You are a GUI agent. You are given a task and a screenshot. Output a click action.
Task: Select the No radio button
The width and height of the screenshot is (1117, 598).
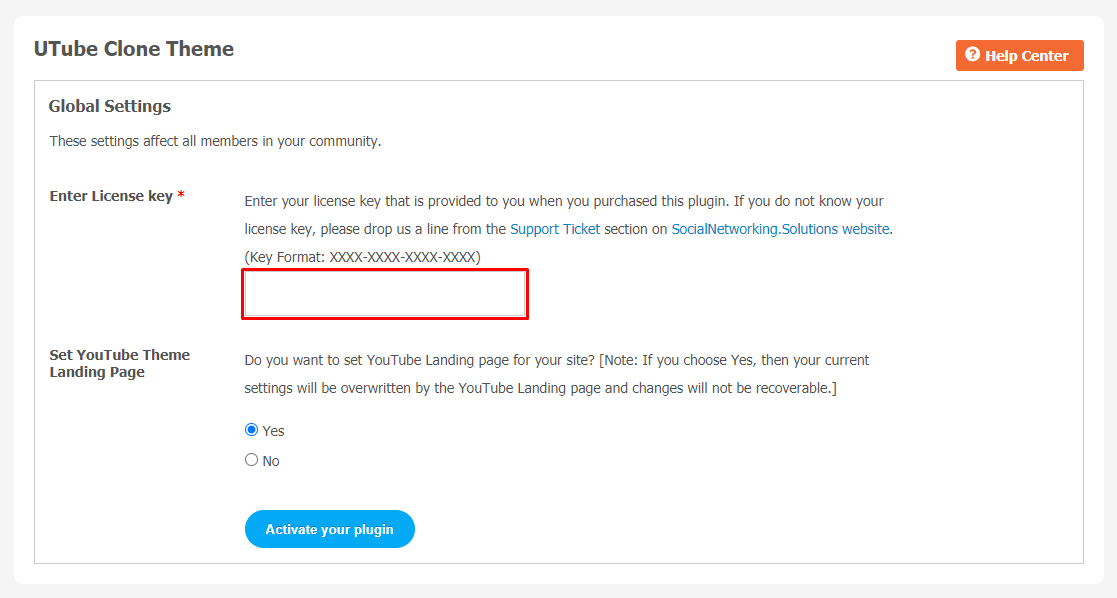coord(251,460)
